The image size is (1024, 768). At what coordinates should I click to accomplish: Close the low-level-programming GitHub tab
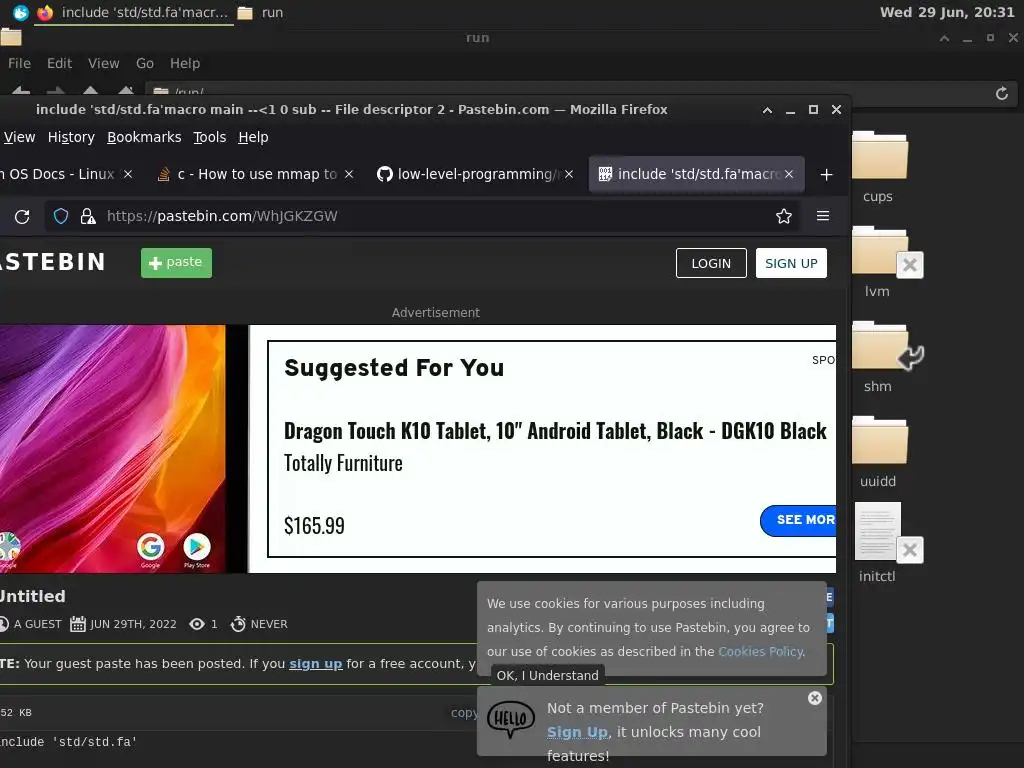[569, 174]
